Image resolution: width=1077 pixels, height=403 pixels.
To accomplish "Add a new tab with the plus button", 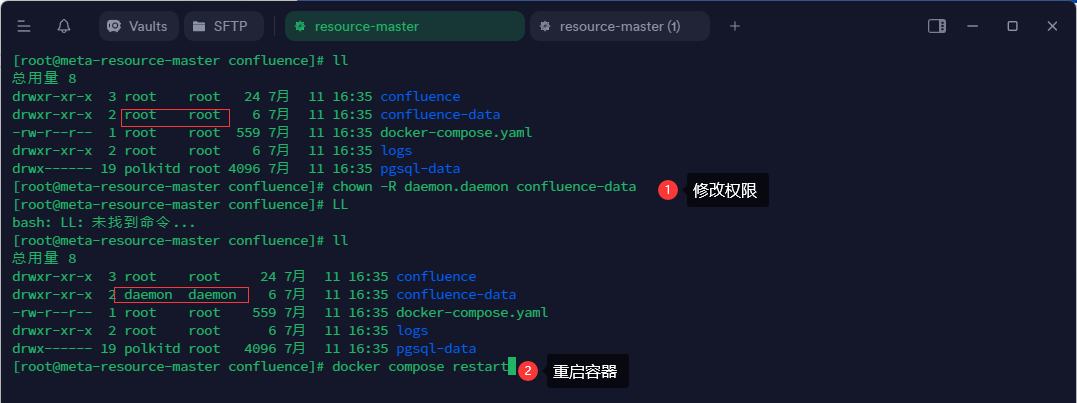I will pyautogui.click(x=735, y=26).
